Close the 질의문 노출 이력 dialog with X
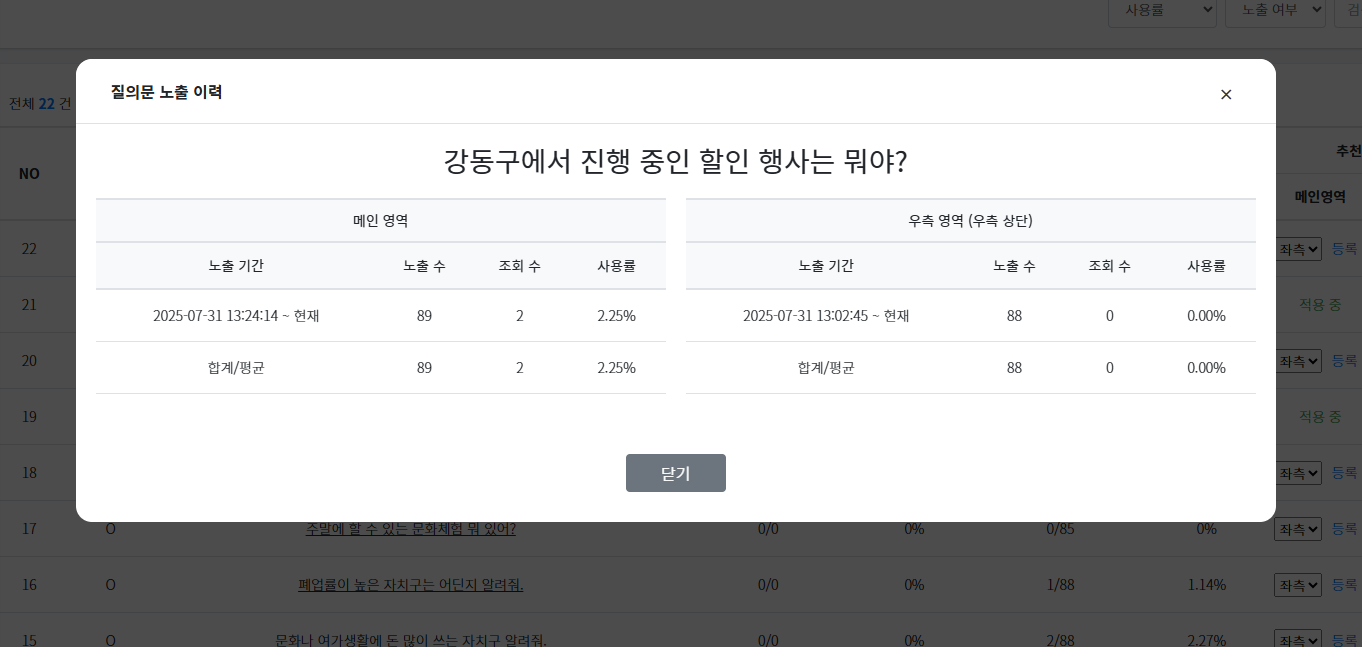 click(1226, 94)
